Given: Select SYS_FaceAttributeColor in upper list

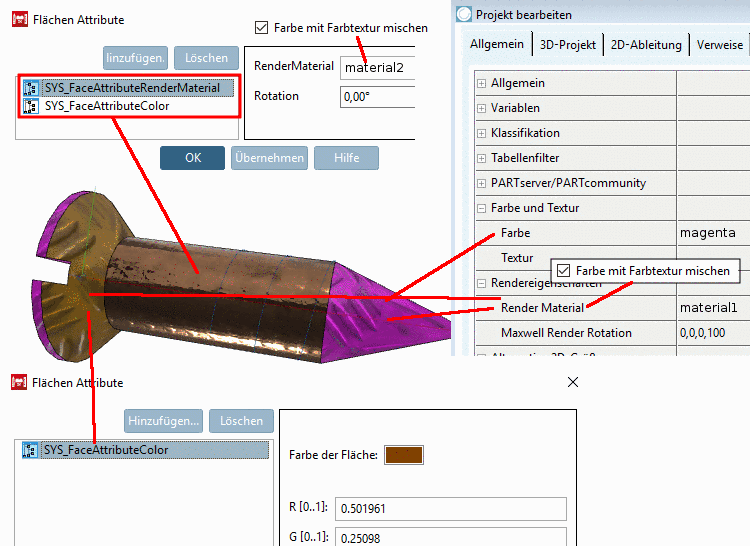Looking at the screenshot, I should (x=128, y=106).
